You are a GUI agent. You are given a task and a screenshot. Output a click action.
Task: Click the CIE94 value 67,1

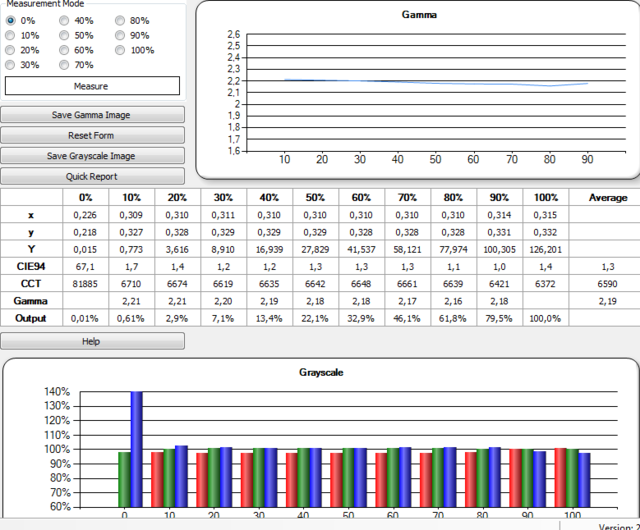tap(85, 267)
